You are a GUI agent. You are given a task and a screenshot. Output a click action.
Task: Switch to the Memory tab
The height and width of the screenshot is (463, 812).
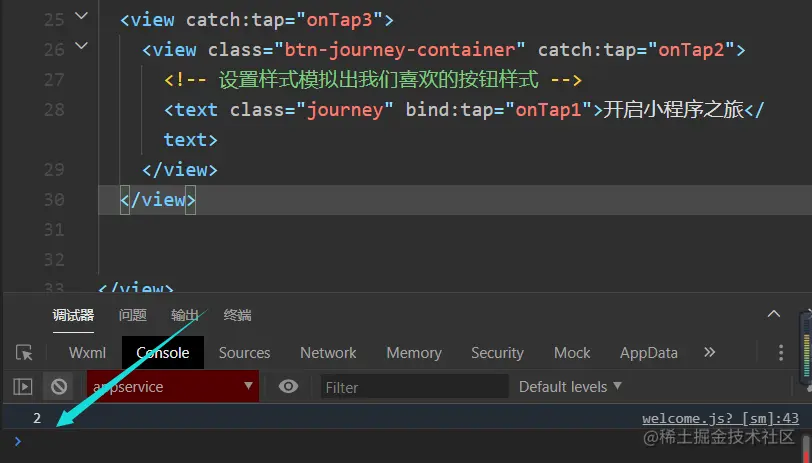point(414,353)
